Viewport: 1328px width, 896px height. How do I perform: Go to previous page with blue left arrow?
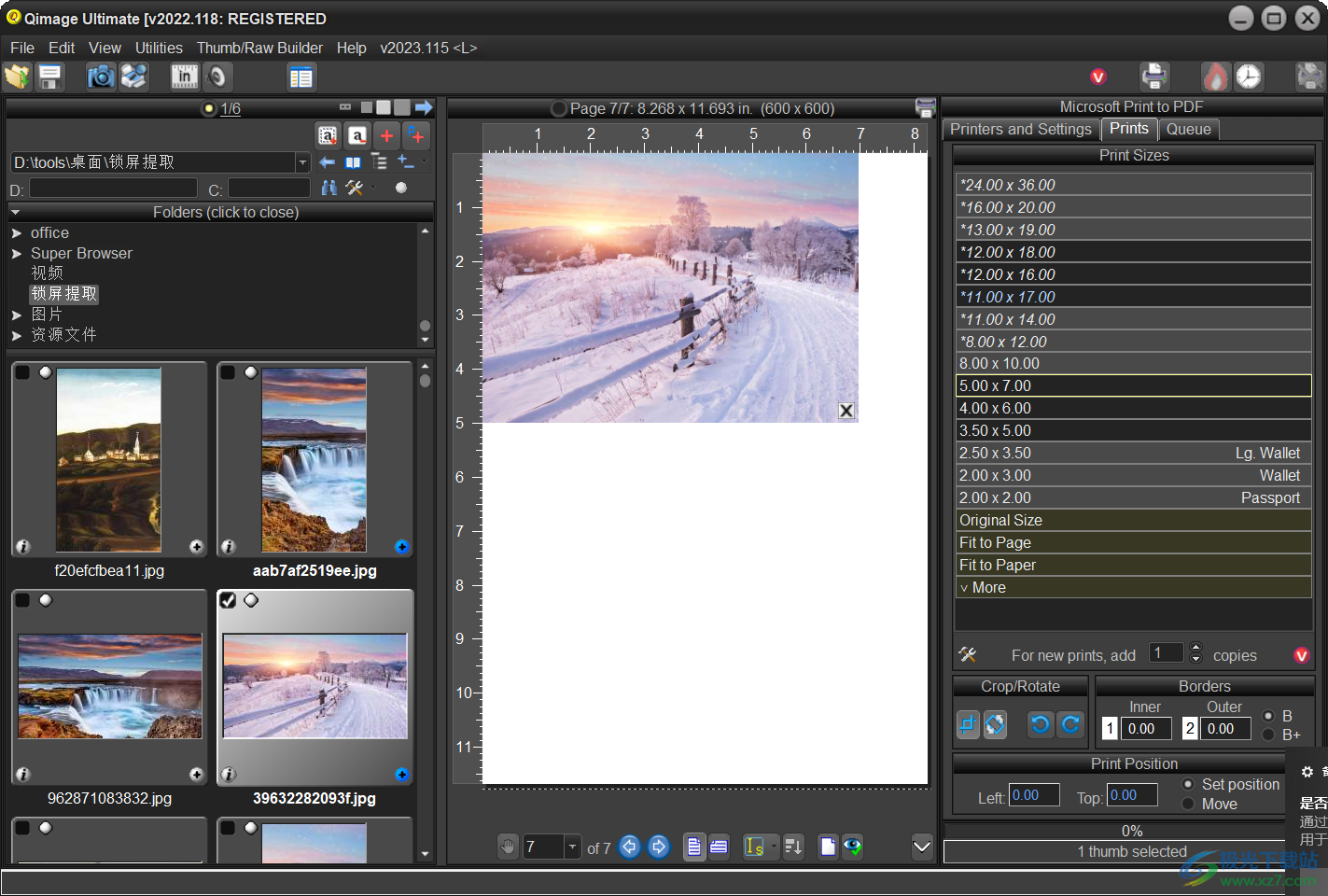coord(630,847)
